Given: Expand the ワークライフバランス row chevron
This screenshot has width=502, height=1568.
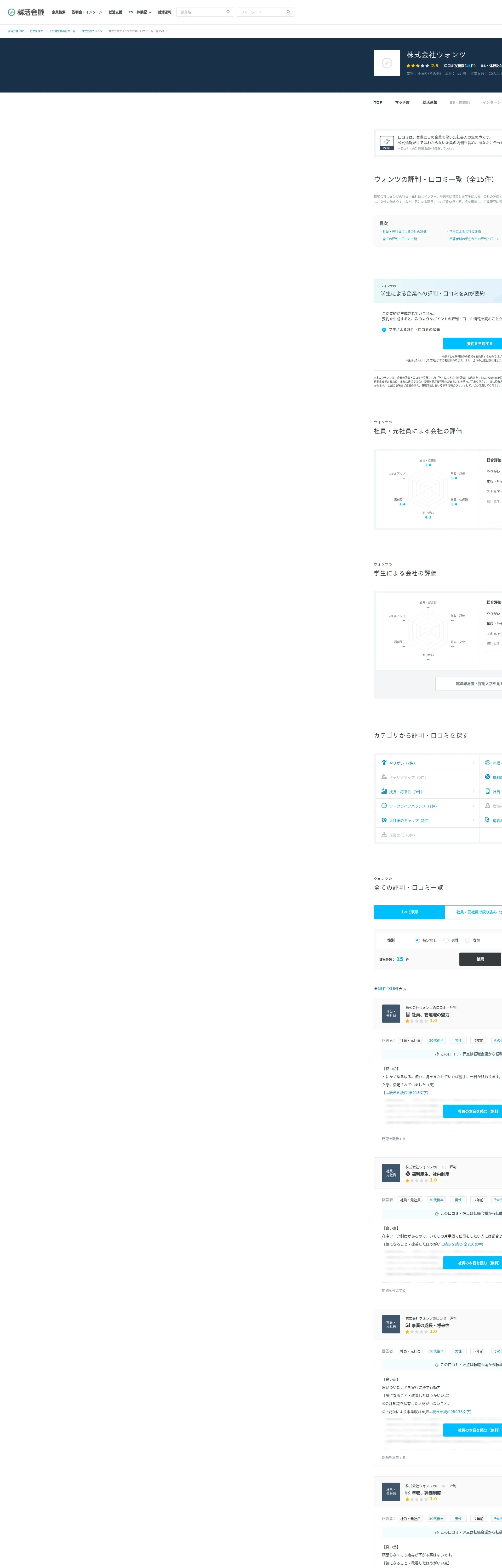Looking at the screenshot, I should point(473,806).
